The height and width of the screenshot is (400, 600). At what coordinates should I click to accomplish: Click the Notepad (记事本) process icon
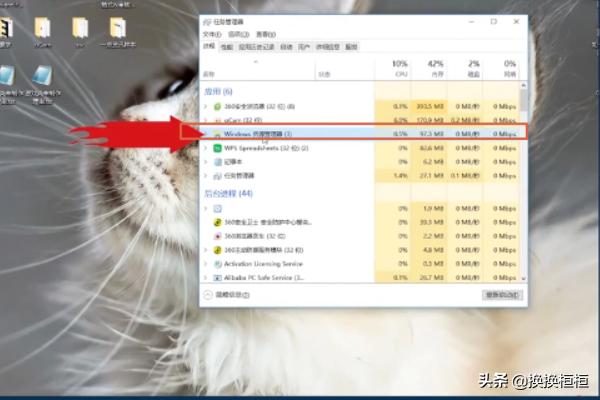click(217, 162)
